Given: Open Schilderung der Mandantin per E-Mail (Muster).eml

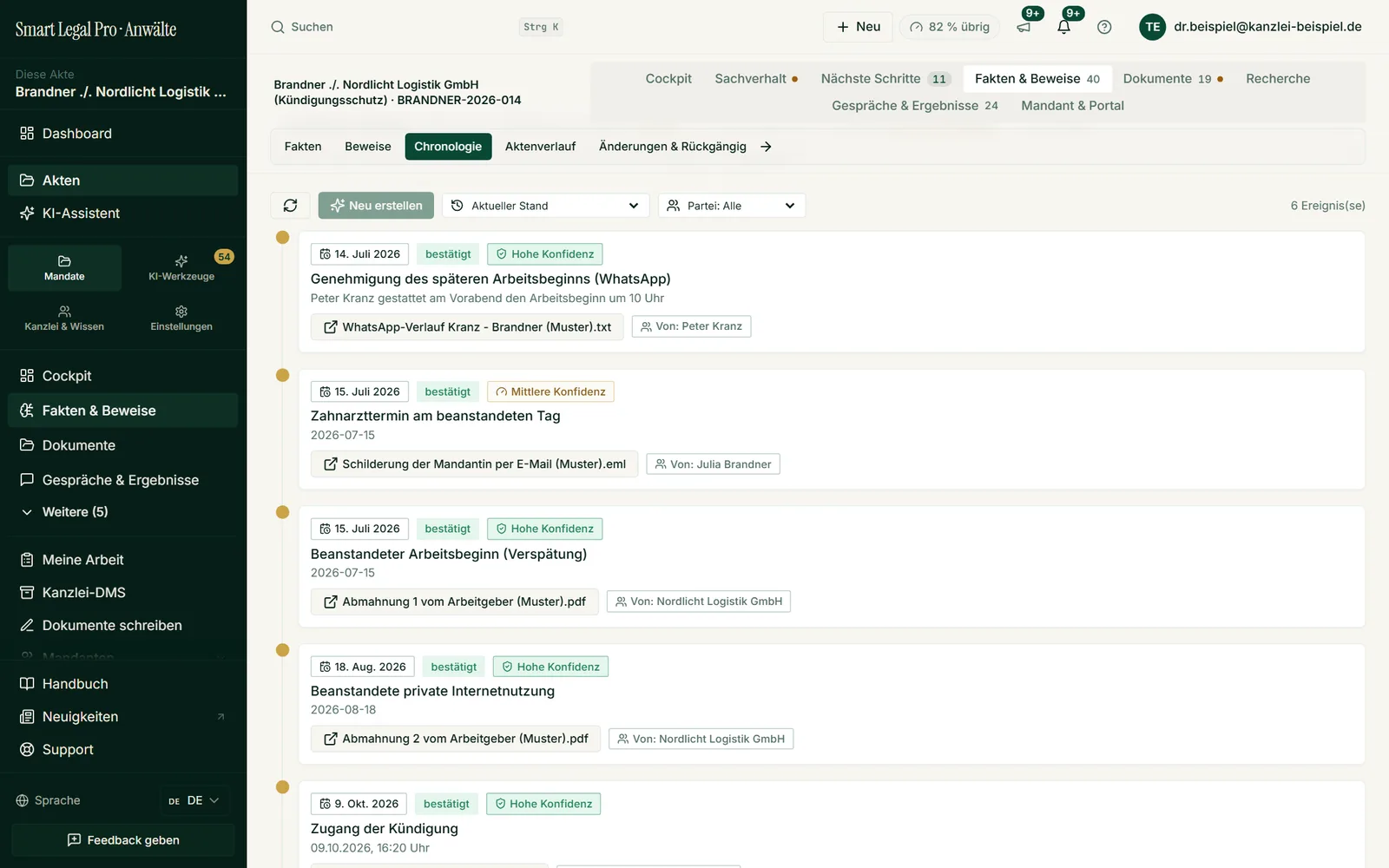Looking at the screenshot, I should point(475,464).
